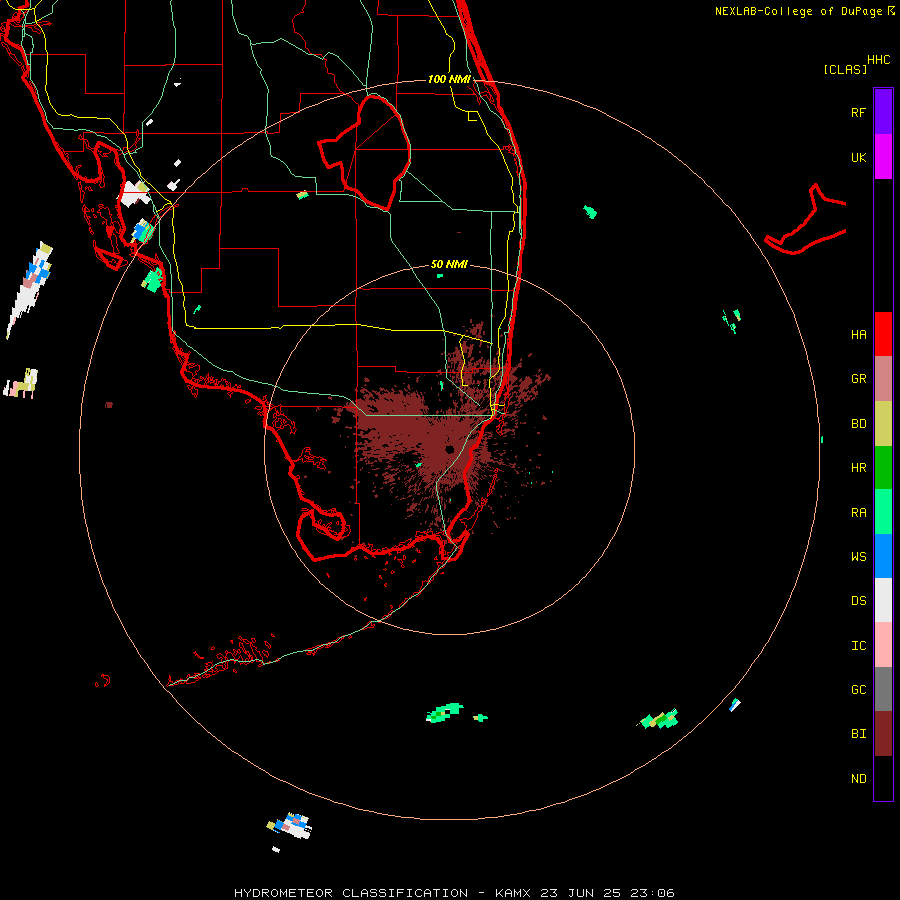Click the IC pink legend swatch
Viewport: 900px width, 900px height.
pos(883,645)
